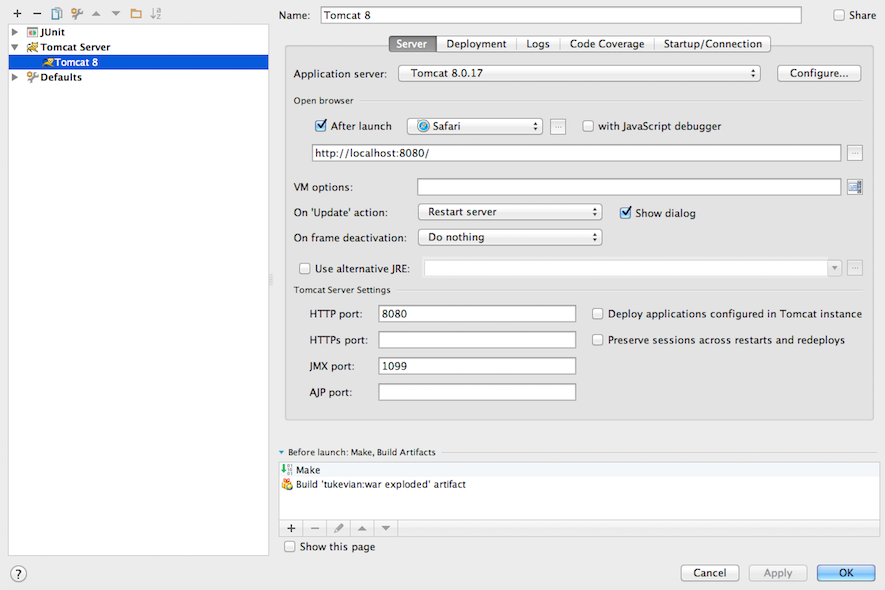Create a new configuration folder
Image resolution: width=885 pixels, height=590 pixels.
pyautogui.click(x=136, y=13)
